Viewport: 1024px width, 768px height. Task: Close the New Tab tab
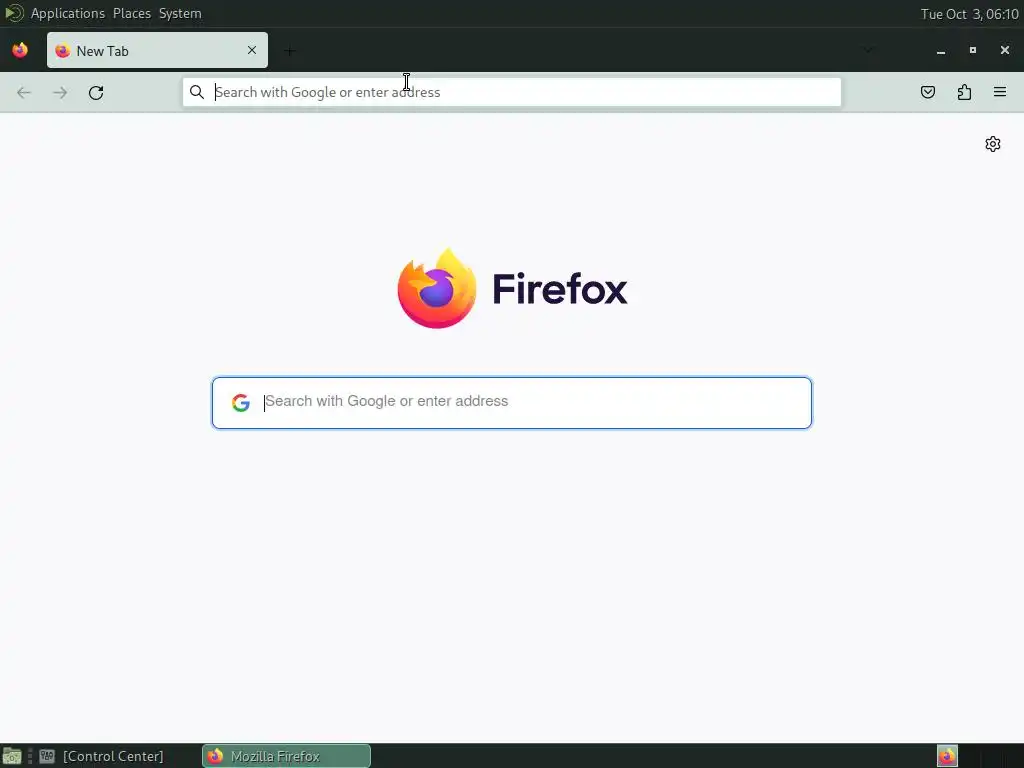[x=252, y=50]
